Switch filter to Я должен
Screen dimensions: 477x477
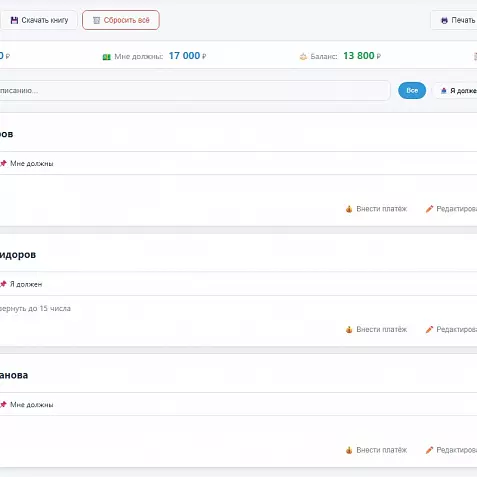(x=455, y=90)
